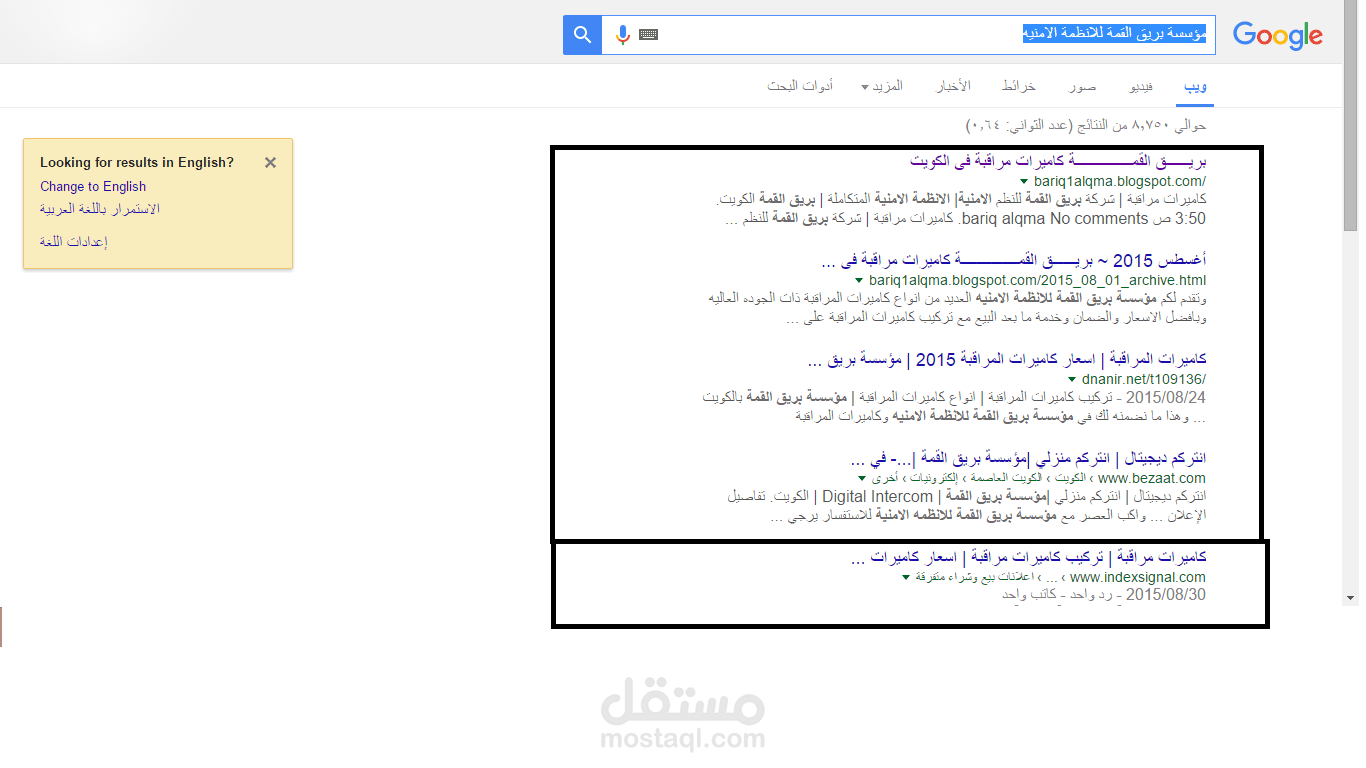Expand arrow beside dnanir.net/t109136/ URL
1366x768 pixels.
[x=1072, y=380]
